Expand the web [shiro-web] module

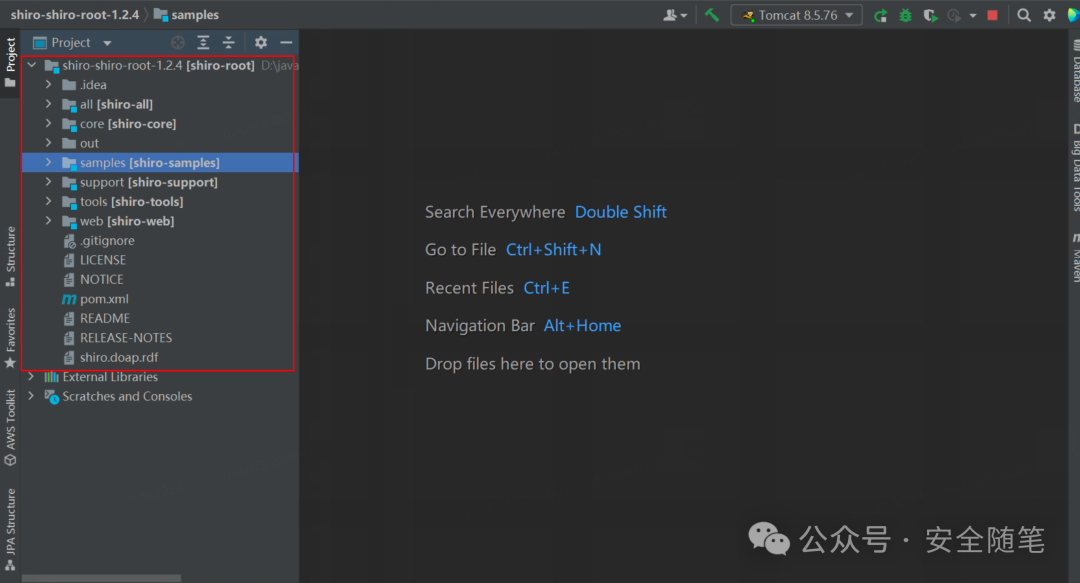coord(48,221)
